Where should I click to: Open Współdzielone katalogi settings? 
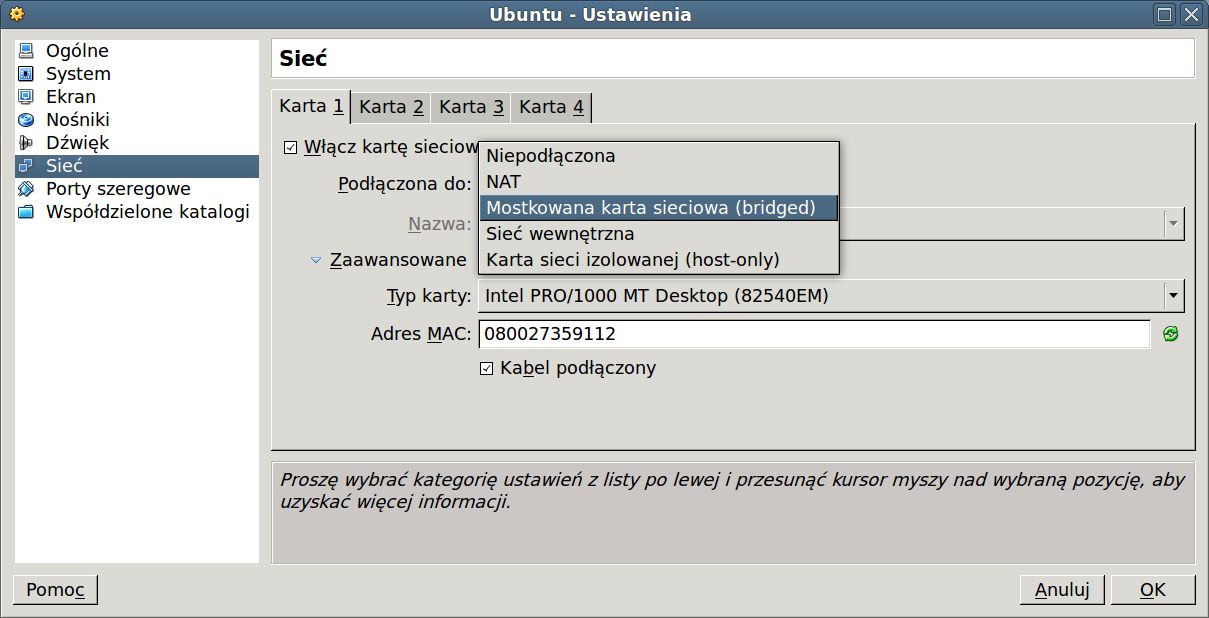137,212
